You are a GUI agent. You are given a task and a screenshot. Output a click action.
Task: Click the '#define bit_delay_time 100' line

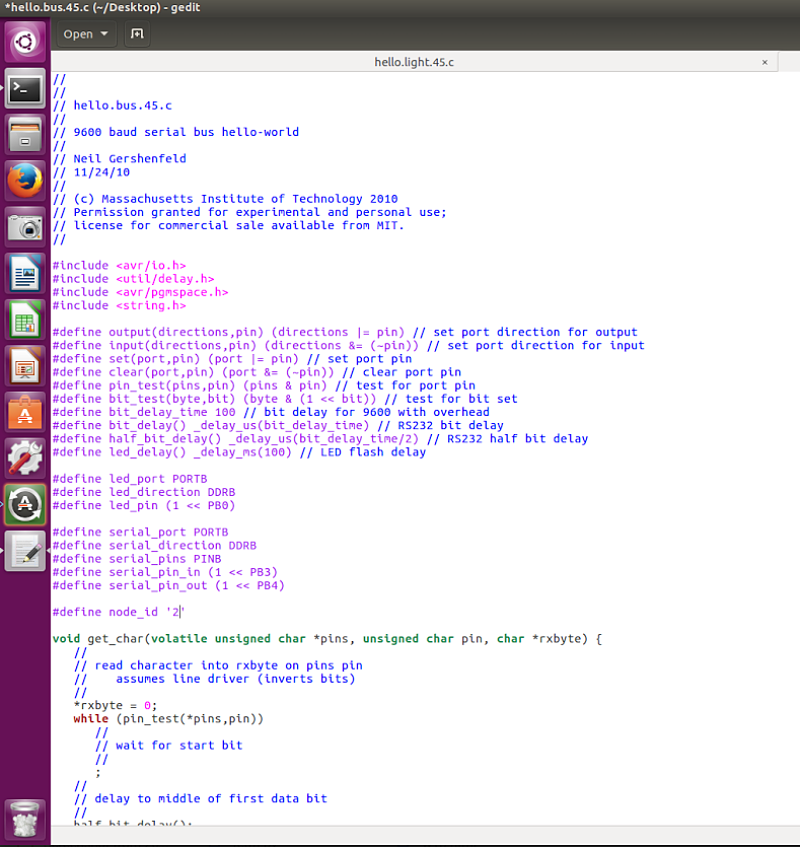[x=271, y=412]
